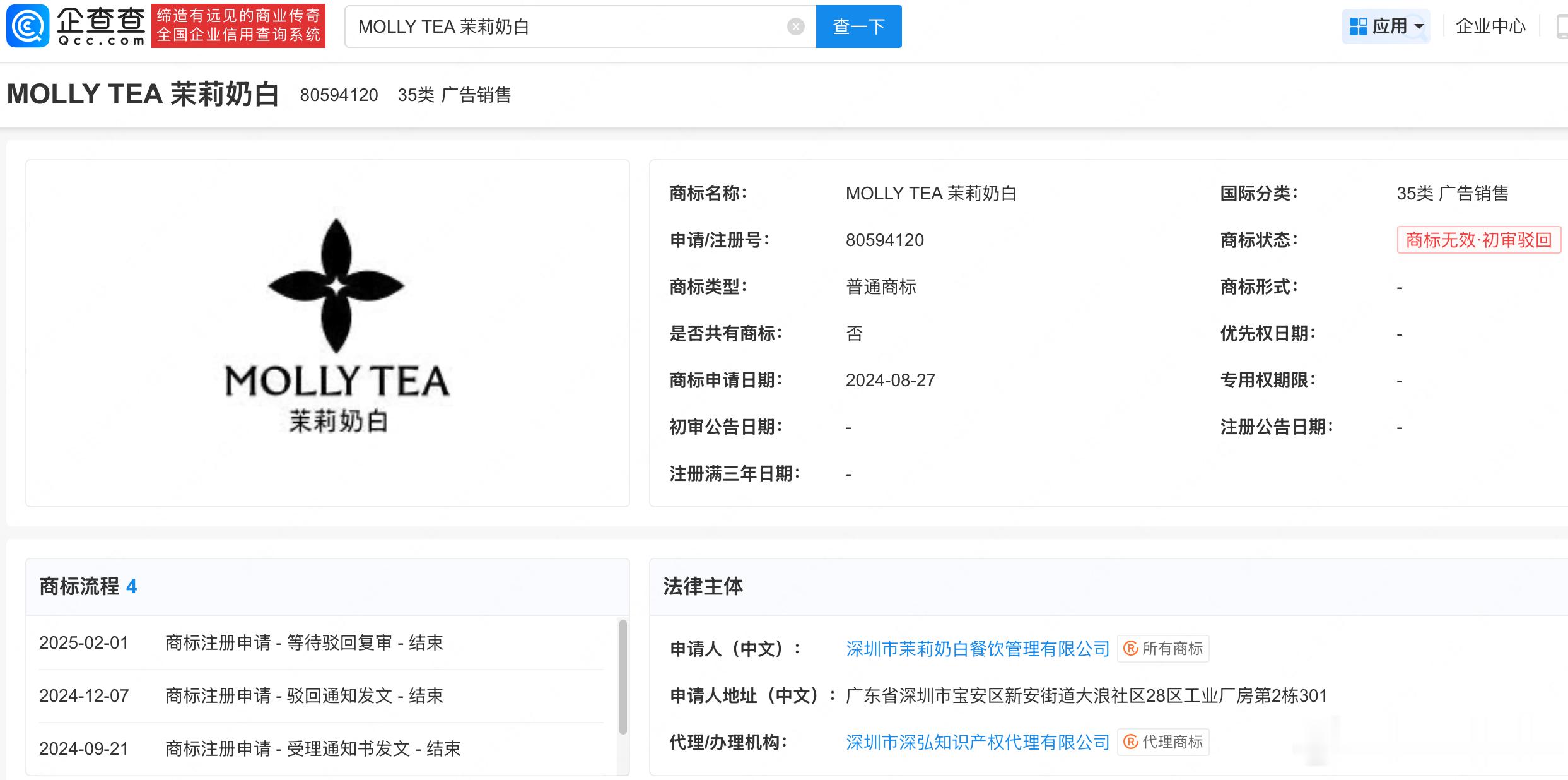Click the 法律主体 section header
This screenshot has width=1568, height=780.
(703, 586)
